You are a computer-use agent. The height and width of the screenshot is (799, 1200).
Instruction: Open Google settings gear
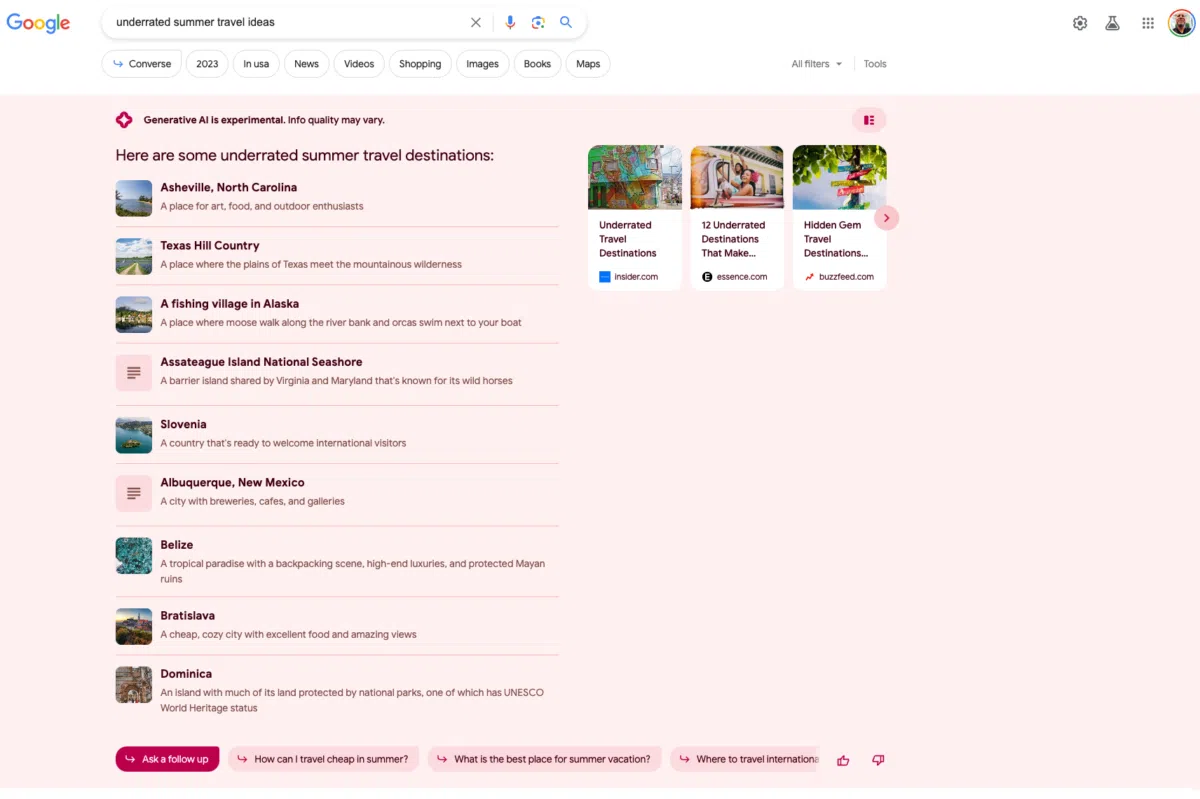(x=1080, y=23)
